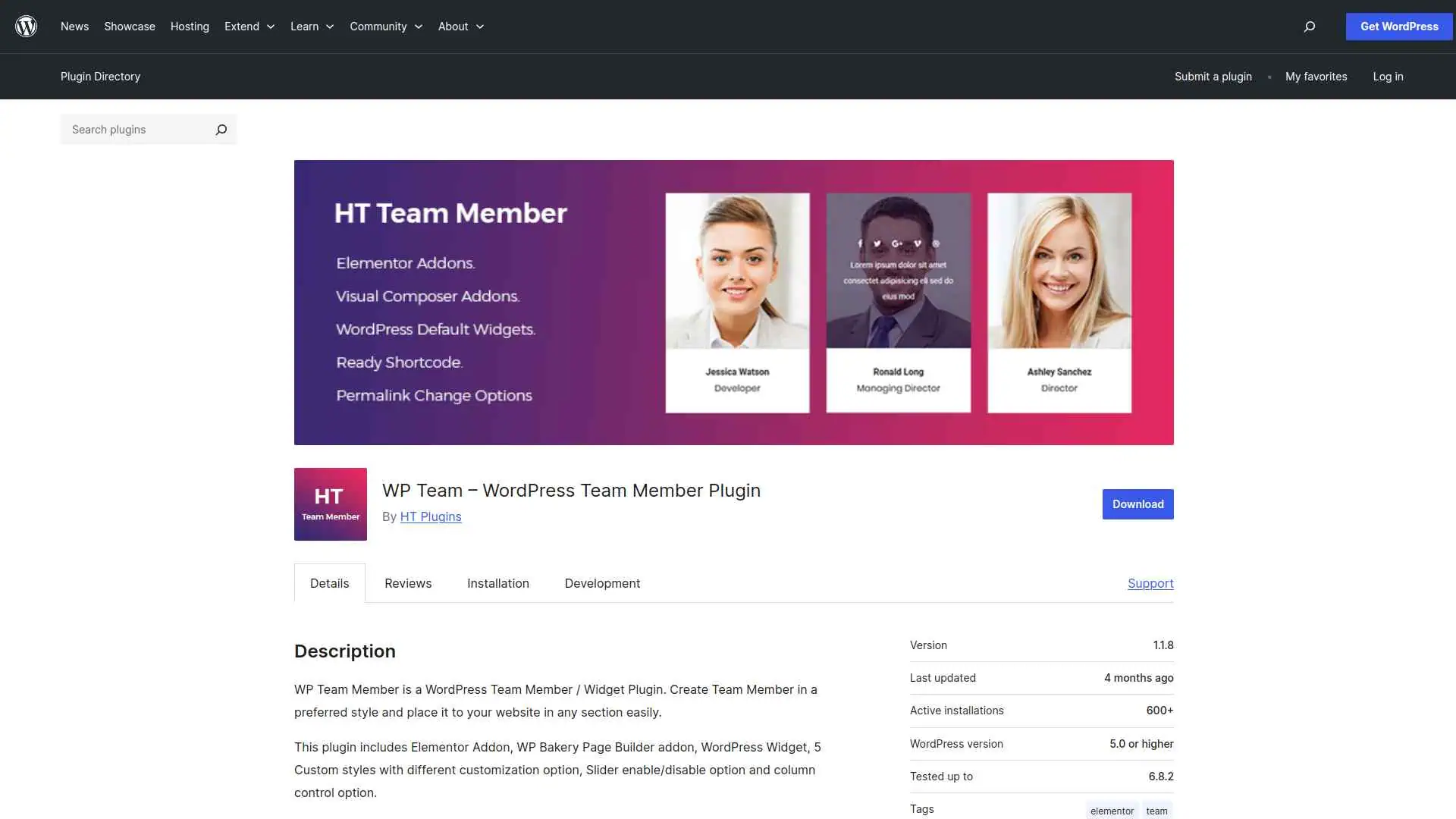Click Submit a plugin
Screen dimensions: 1456x819
click(x=1213, y=76)
